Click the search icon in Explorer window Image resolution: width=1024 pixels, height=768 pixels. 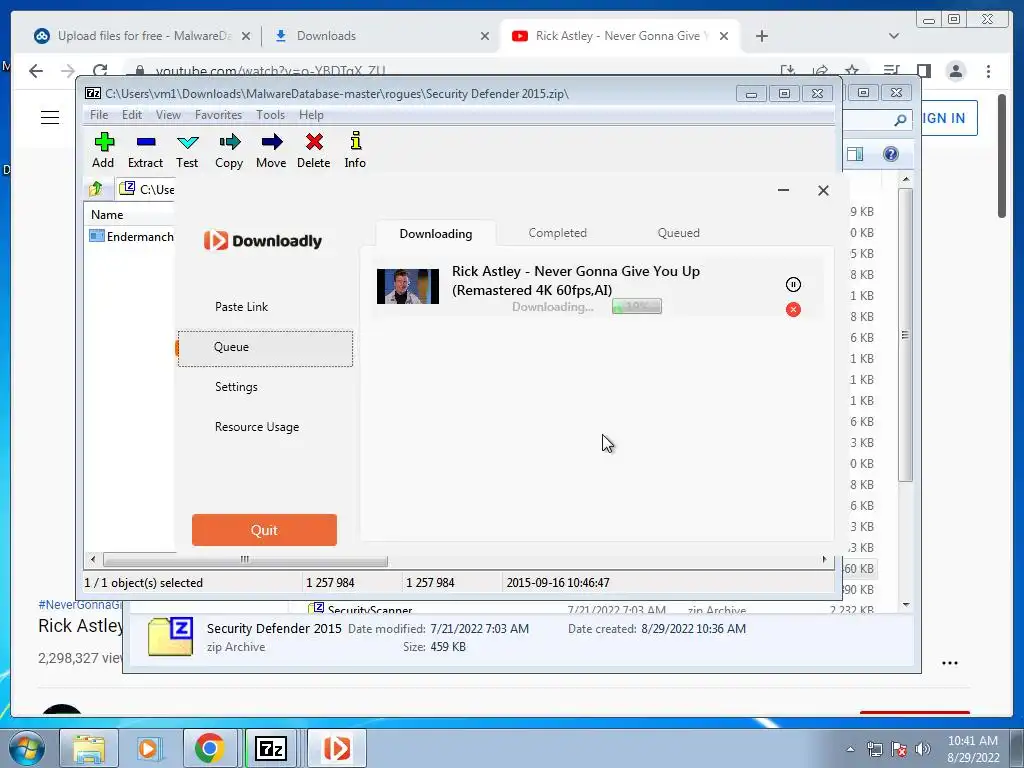(x=900, y=120)
